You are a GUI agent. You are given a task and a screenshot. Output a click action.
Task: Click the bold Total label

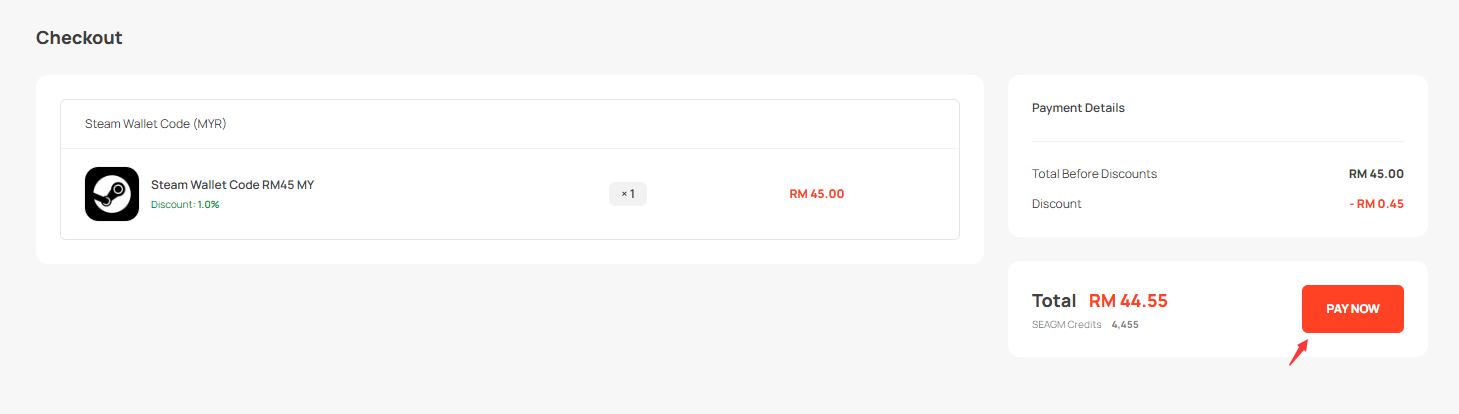tap(1054, 301)
